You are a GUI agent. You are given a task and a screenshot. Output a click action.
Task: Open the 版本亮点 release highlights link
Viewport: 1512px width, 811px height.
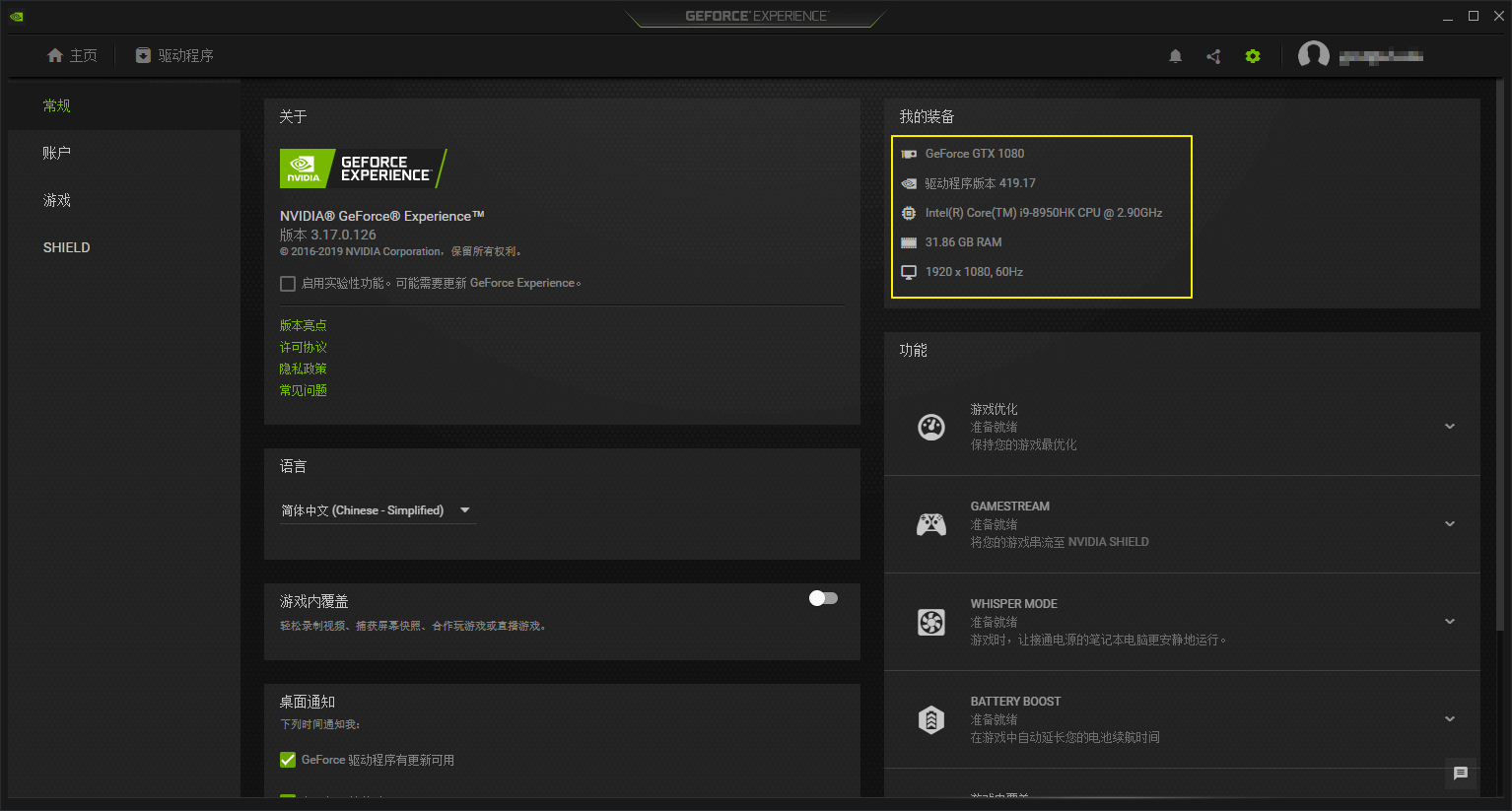click(303, 325)
